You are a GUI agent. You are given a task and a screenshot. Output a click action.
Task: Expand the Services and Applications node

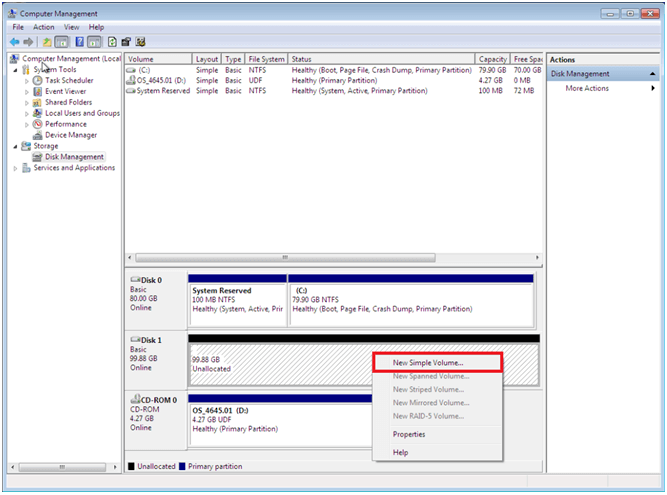coord(15,168)
